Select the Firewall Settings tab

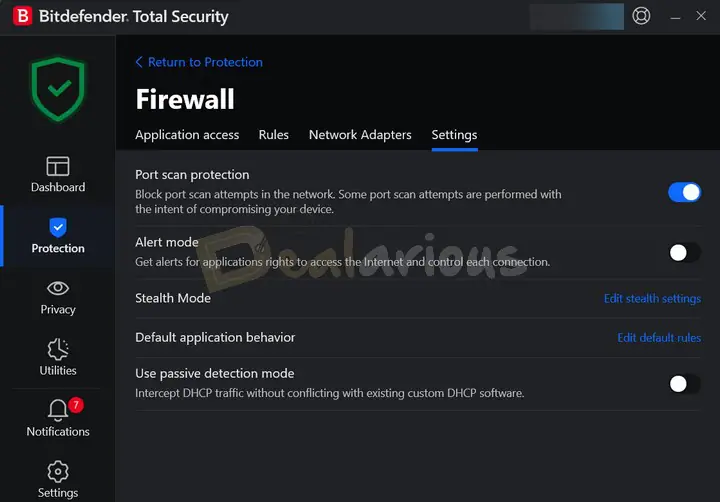pos(454,135)
